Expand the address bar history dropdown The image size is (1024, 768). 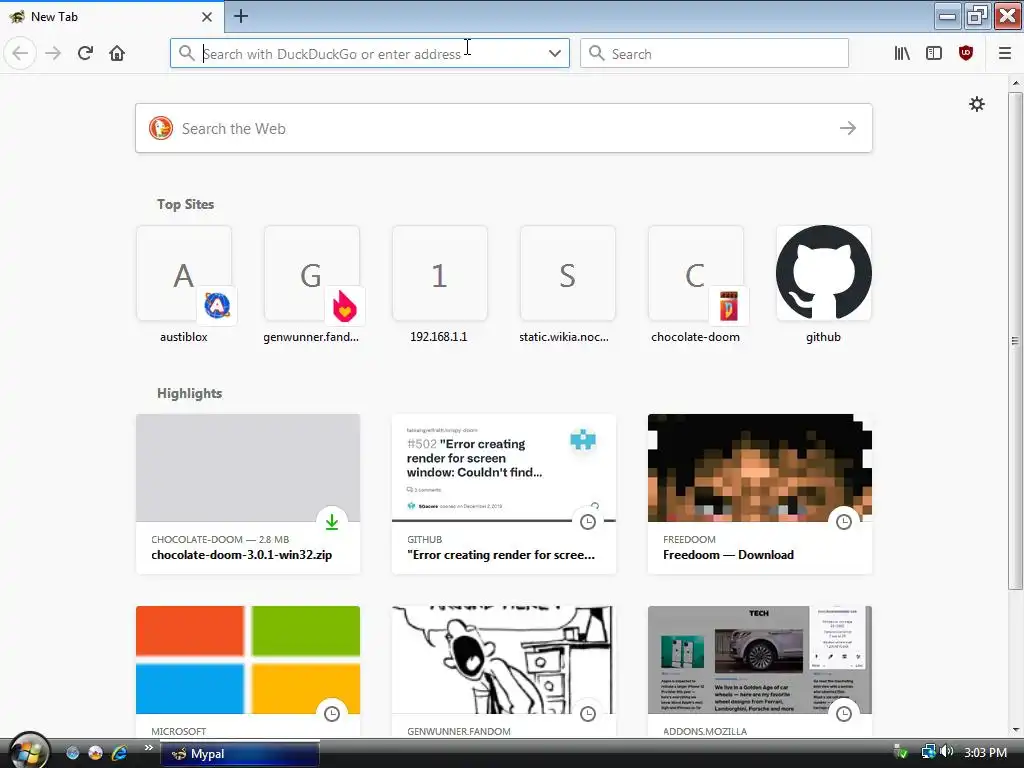554,54
